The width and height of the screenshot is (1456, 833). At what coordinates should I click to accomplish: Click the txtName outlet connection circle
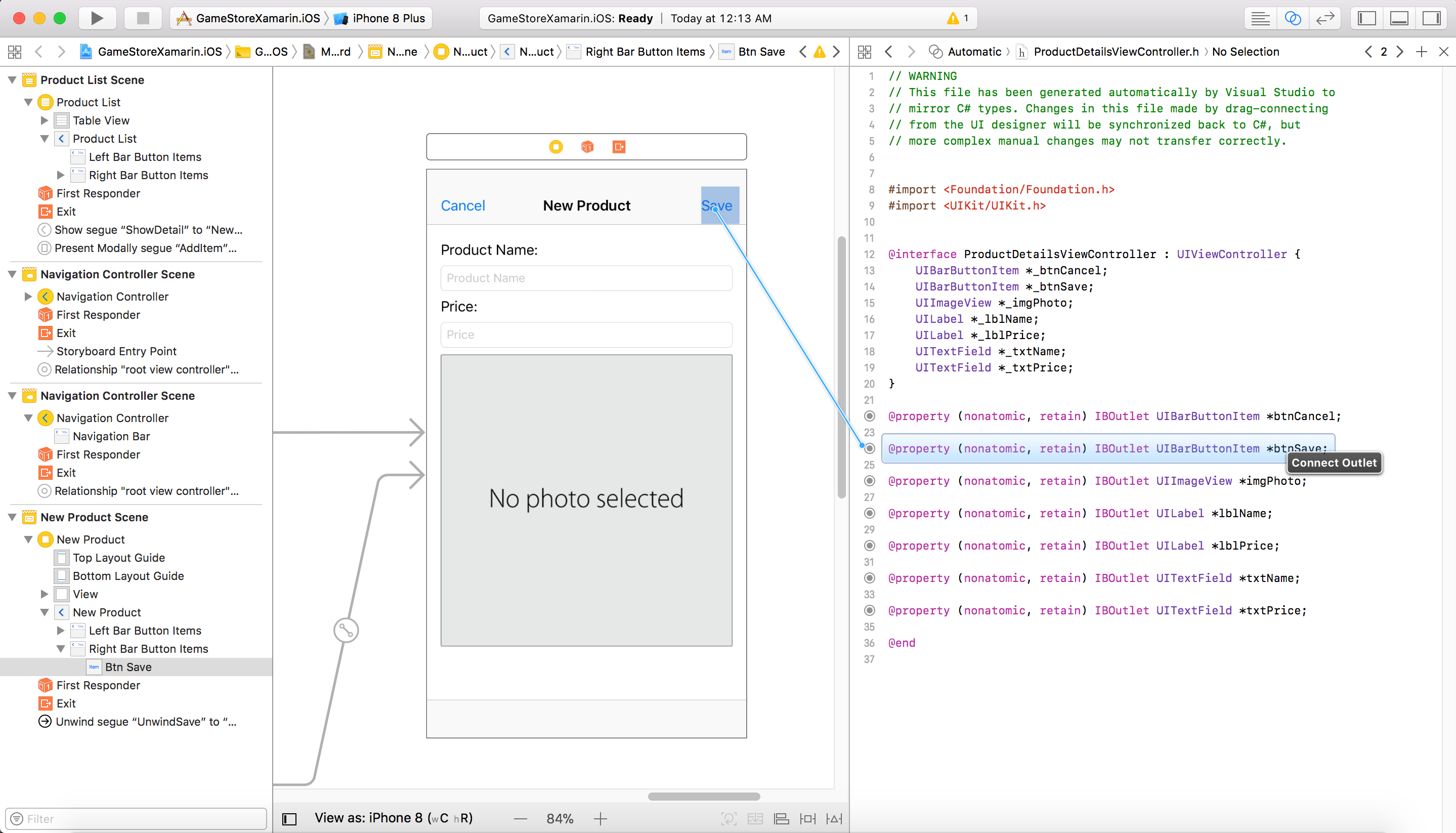coord(869,578)
